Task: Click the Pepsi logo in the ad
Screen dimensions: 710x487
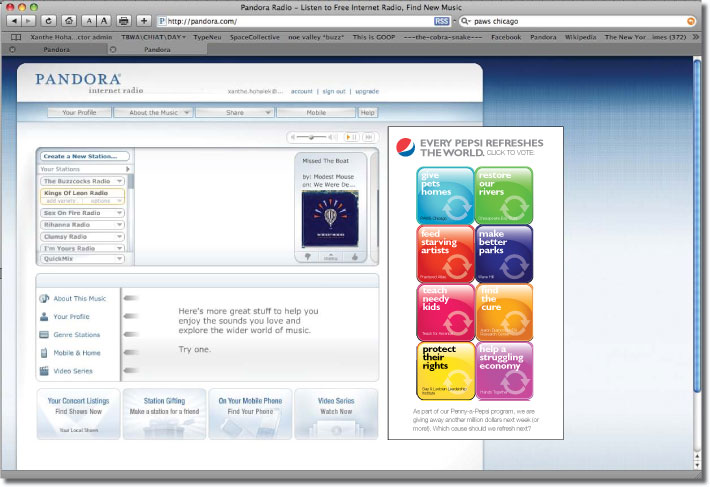Action: click(405, 147)
